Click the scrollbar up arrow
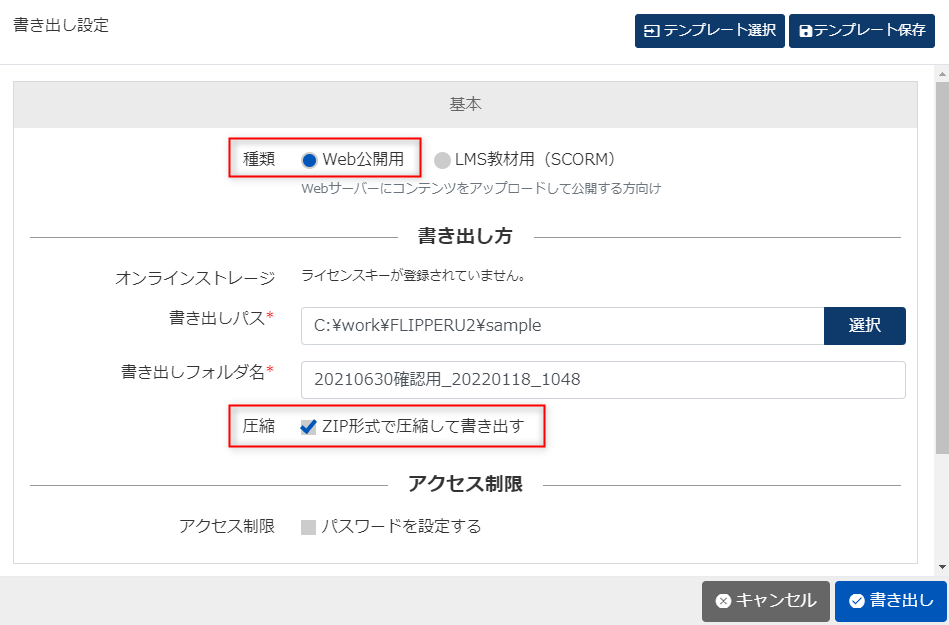This screenshot has height=625, width=949. pos(941,73)
